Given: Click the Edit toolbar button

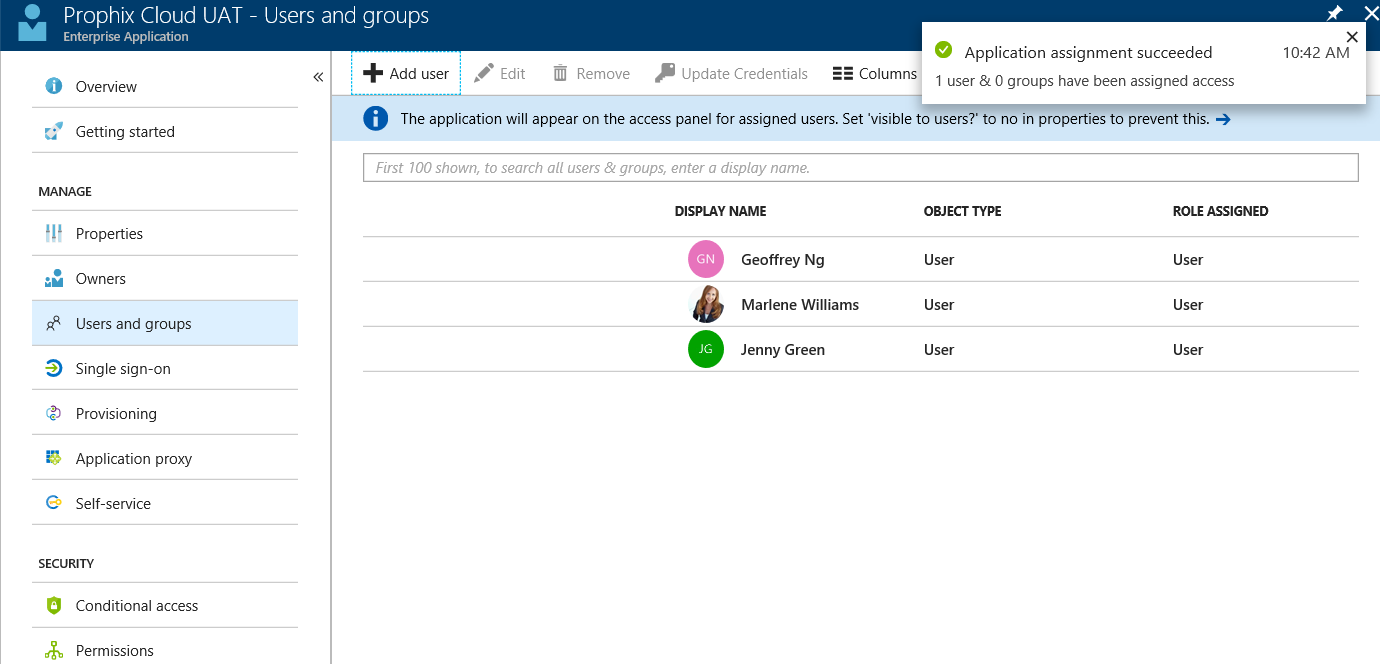Looking at the screenshot, I should 500,73.
